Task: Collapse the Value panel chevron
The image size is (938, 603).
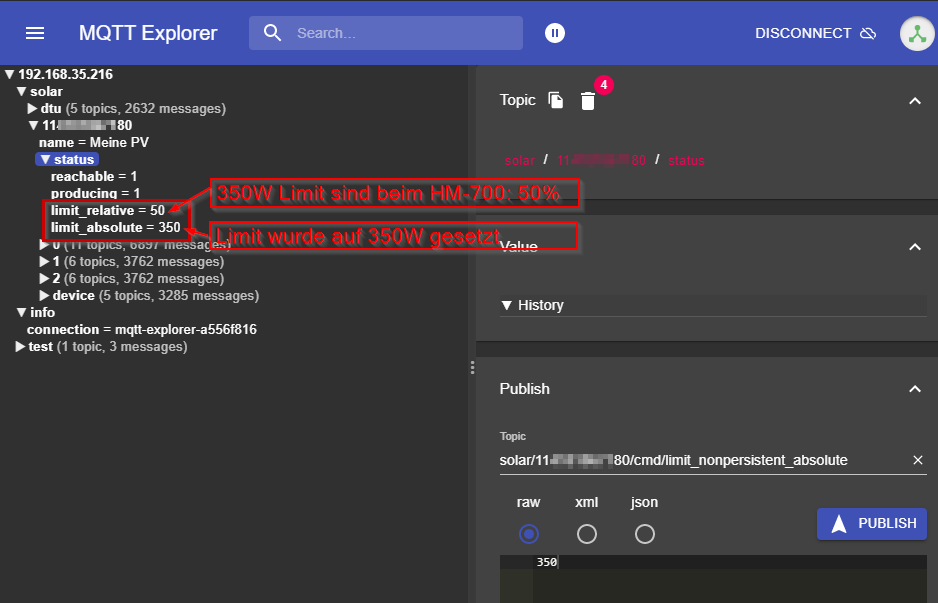Action: point(915,246)
